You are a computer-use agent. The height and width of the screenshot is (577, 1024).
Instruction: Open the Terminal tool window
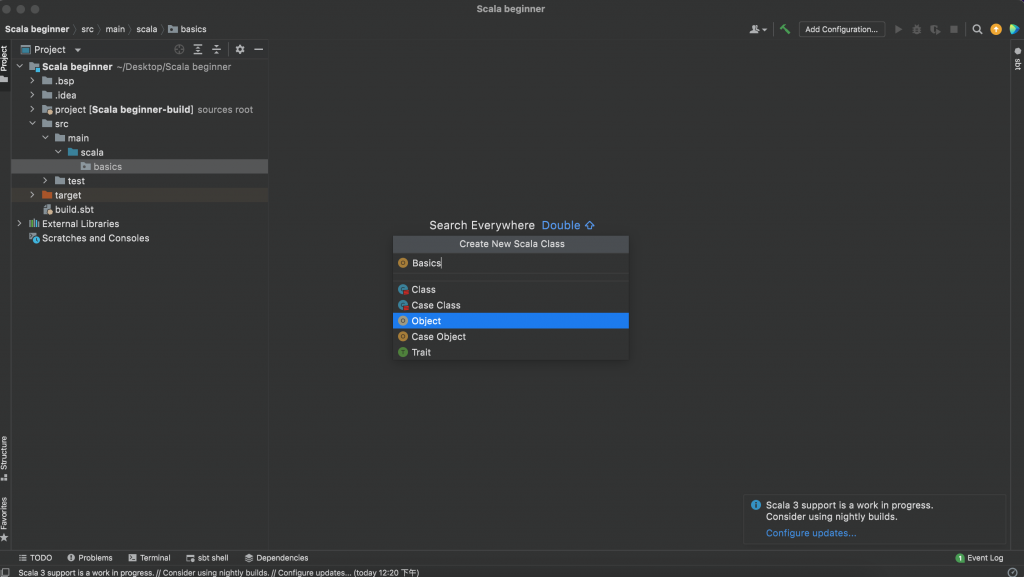coord(149,557)
